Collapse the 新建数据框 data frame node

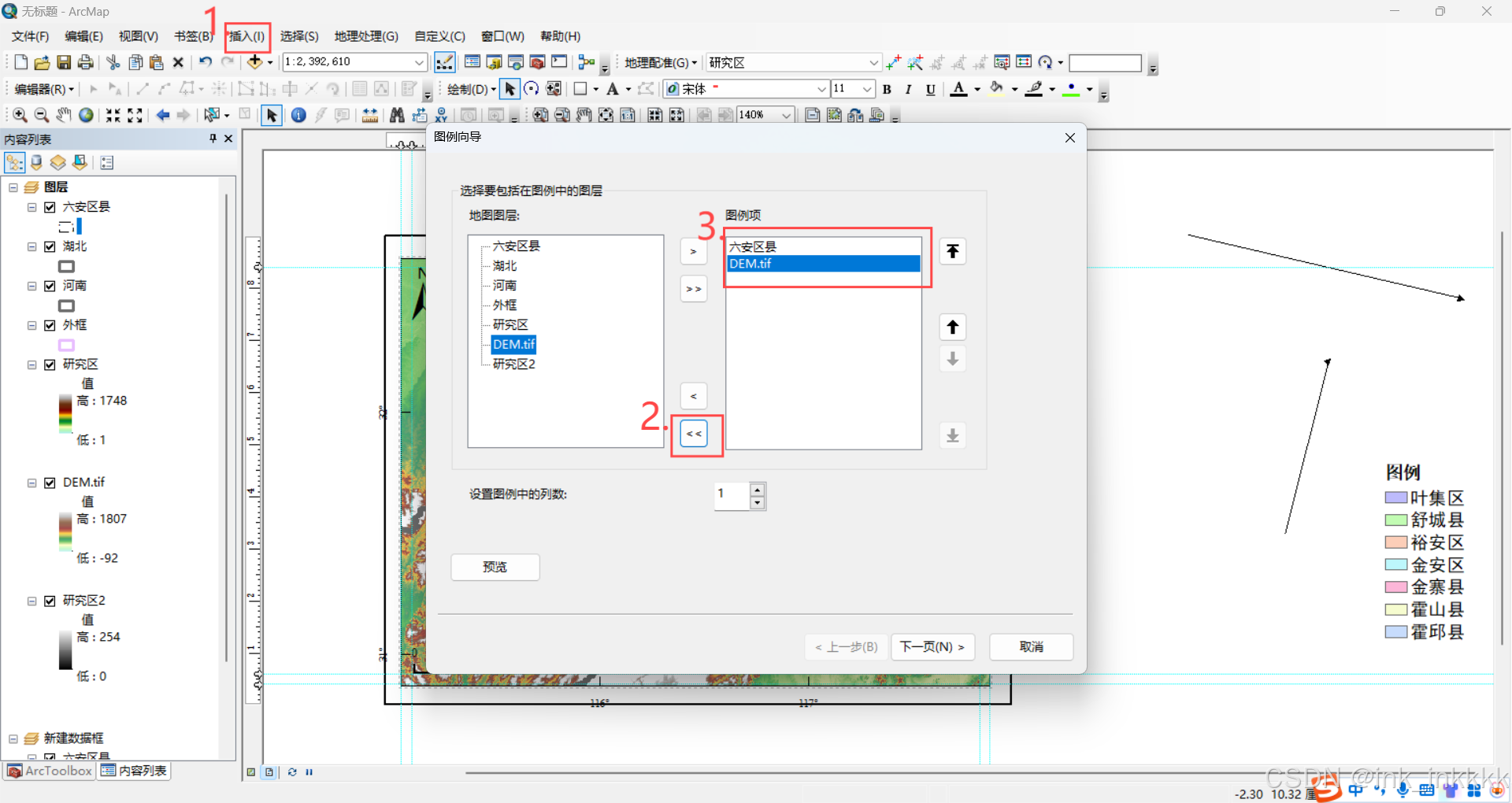coord(13,738)
